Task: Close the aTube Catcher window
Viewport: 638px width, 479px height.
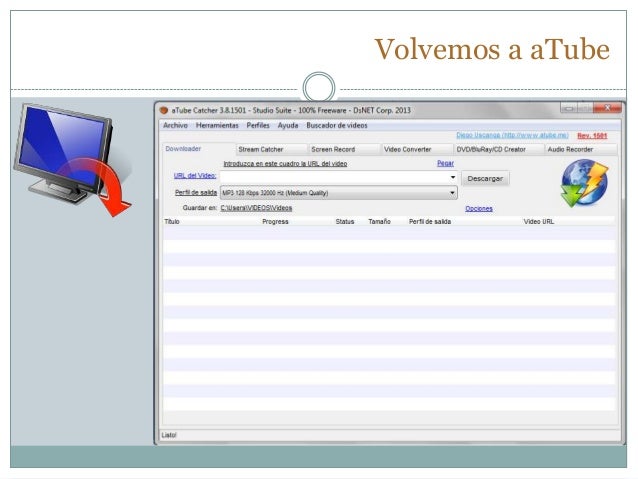Action: [x=607, y=108]
